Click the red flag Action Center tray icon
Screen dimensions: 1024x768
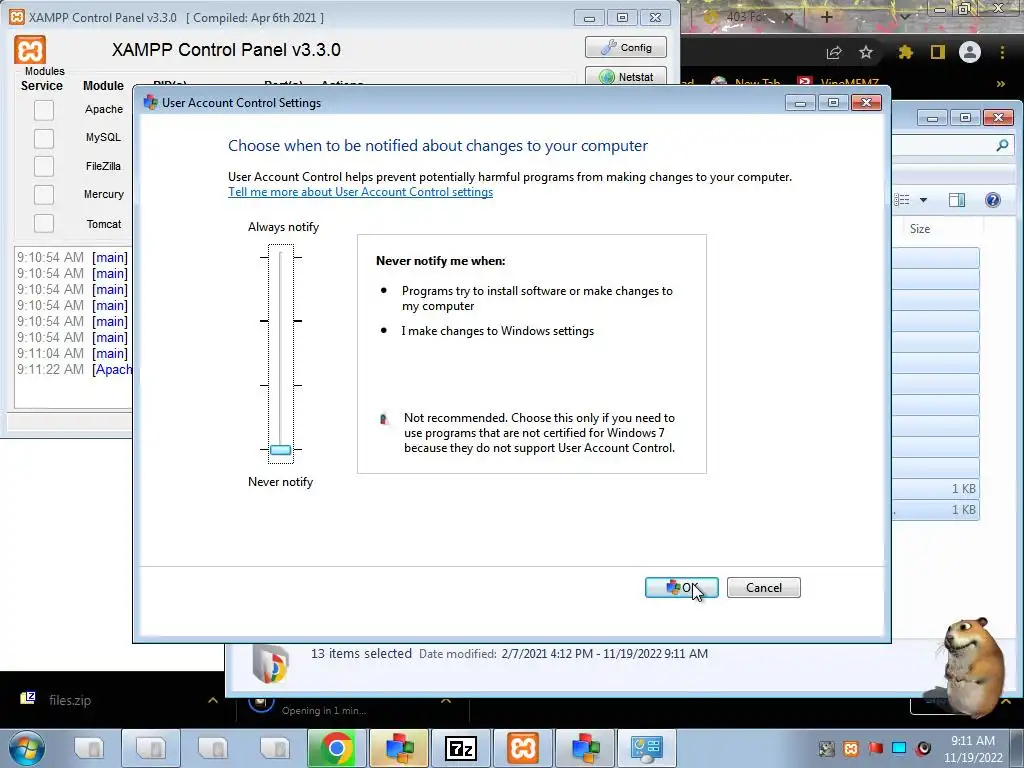pyautogui.click(x=875, y=748)
